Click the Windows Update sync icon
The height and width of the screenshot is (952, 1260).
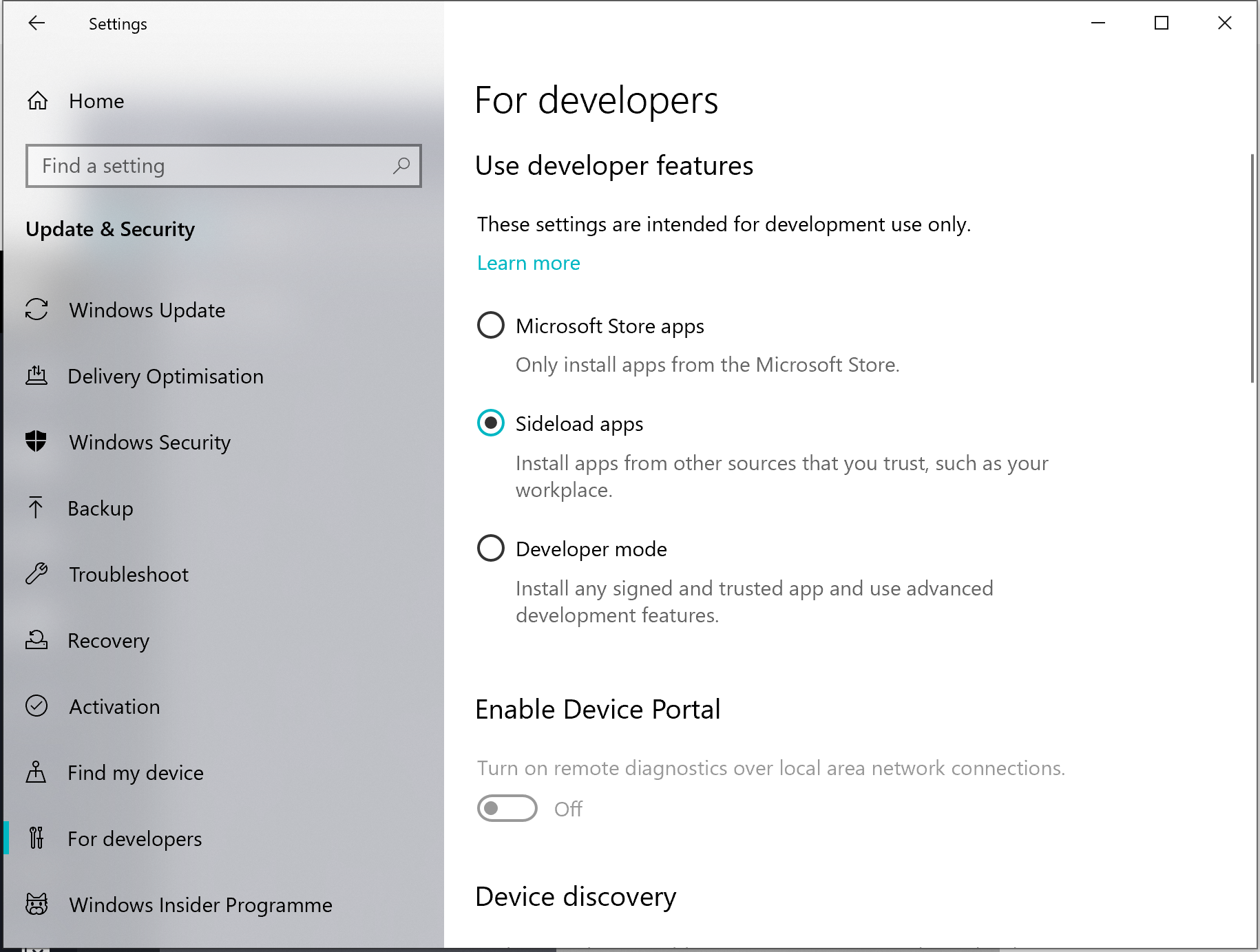(36, 310)
